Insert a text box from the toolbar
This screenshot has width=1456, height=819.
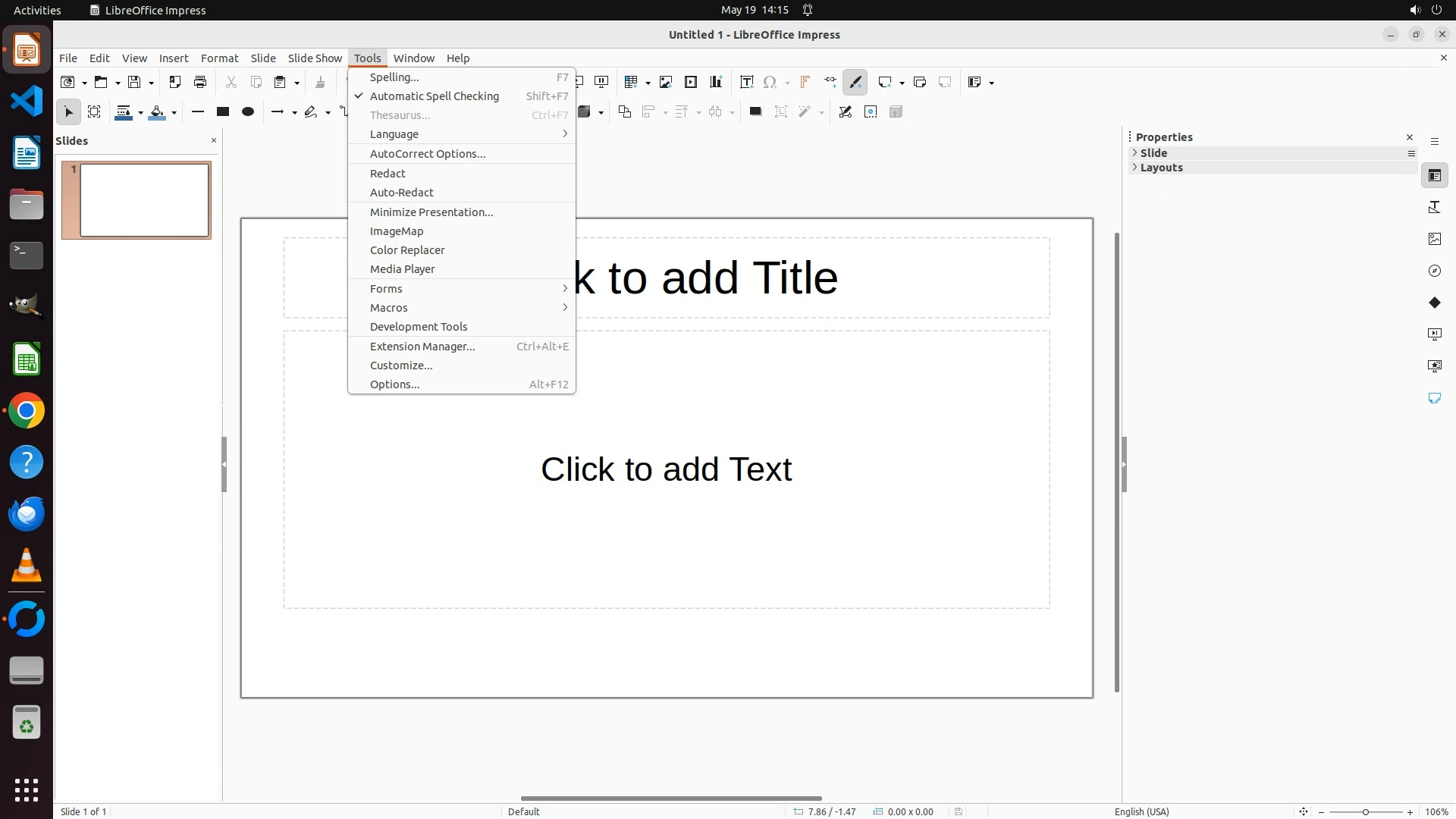pyautogui.click(x=746, y=83)
